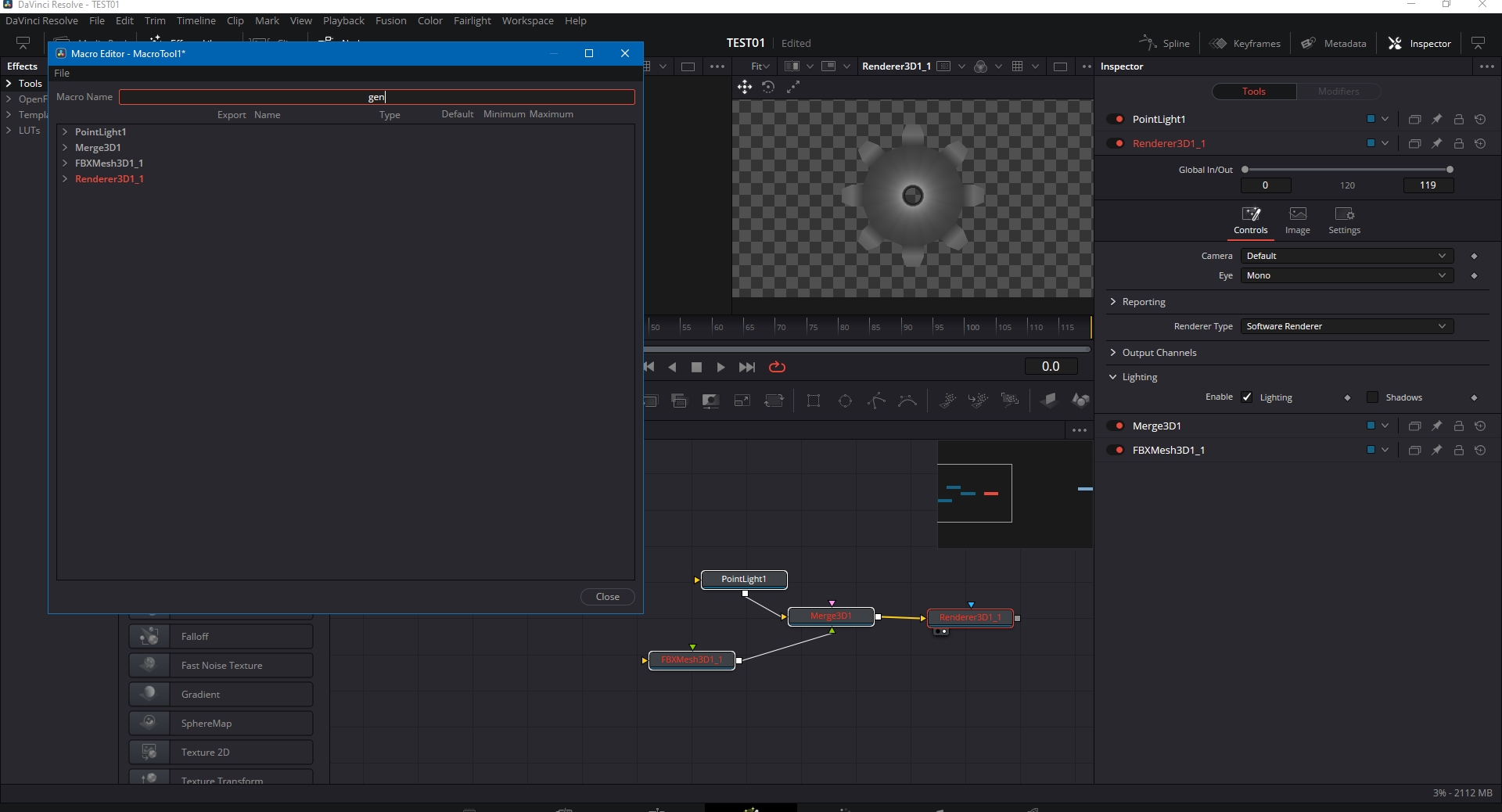The image size is (1502, 812).
Task: Toggle the loop playback button
Action: (777, 367)
